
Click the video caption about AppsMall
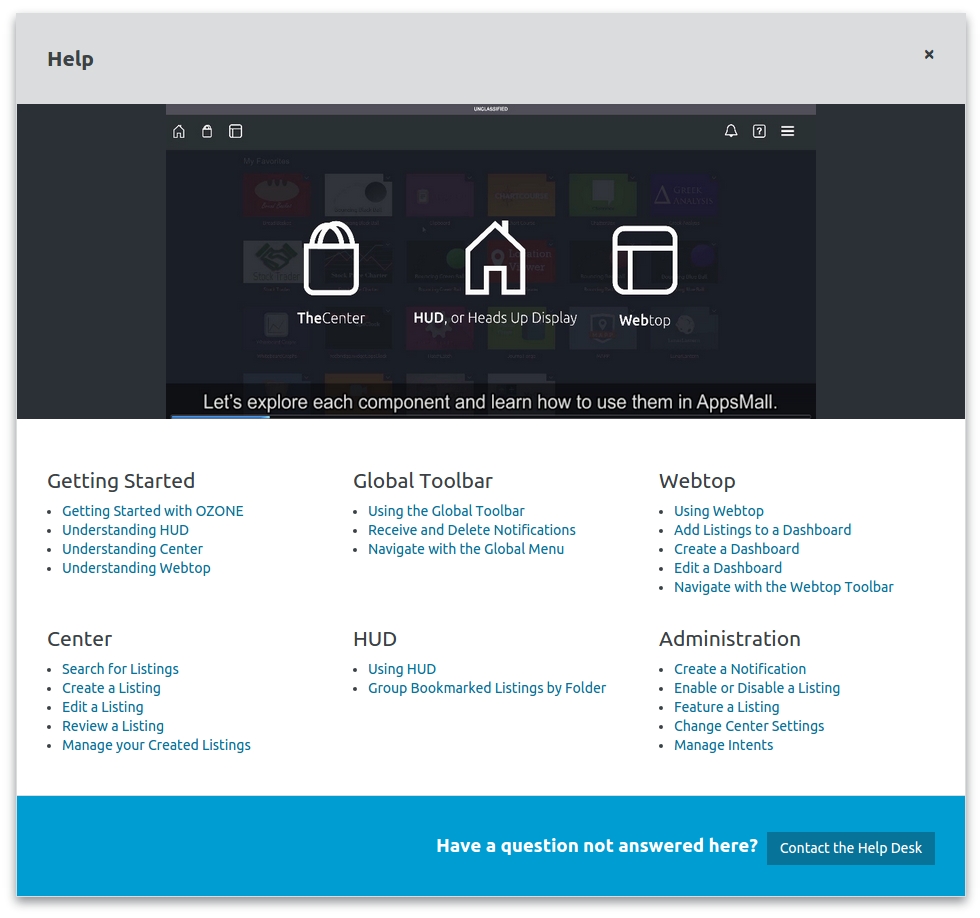coord(490,402)
